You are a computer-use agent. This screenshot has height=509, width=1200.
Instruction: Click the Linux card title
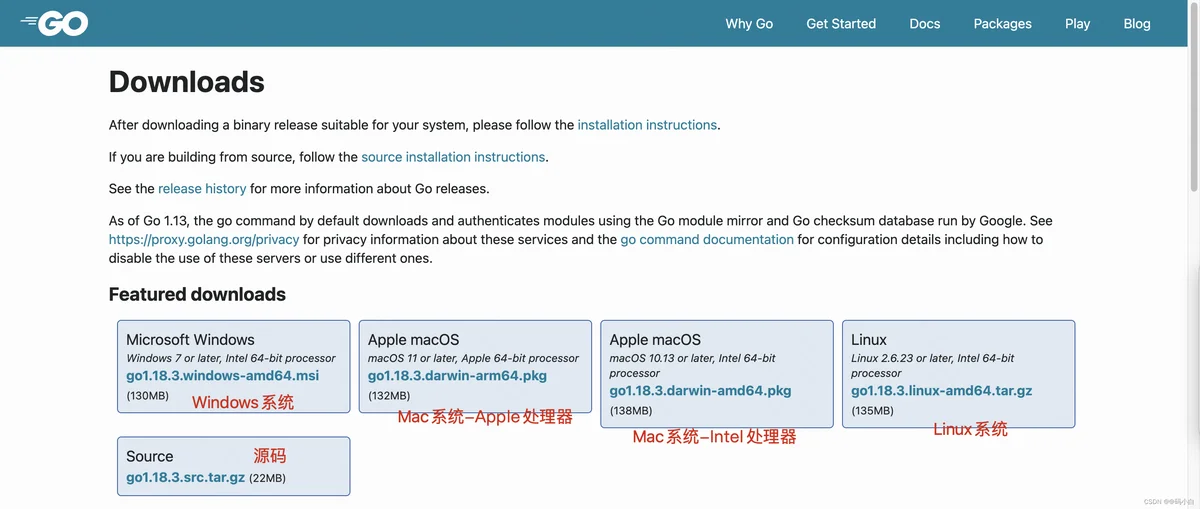click(869, 340)
